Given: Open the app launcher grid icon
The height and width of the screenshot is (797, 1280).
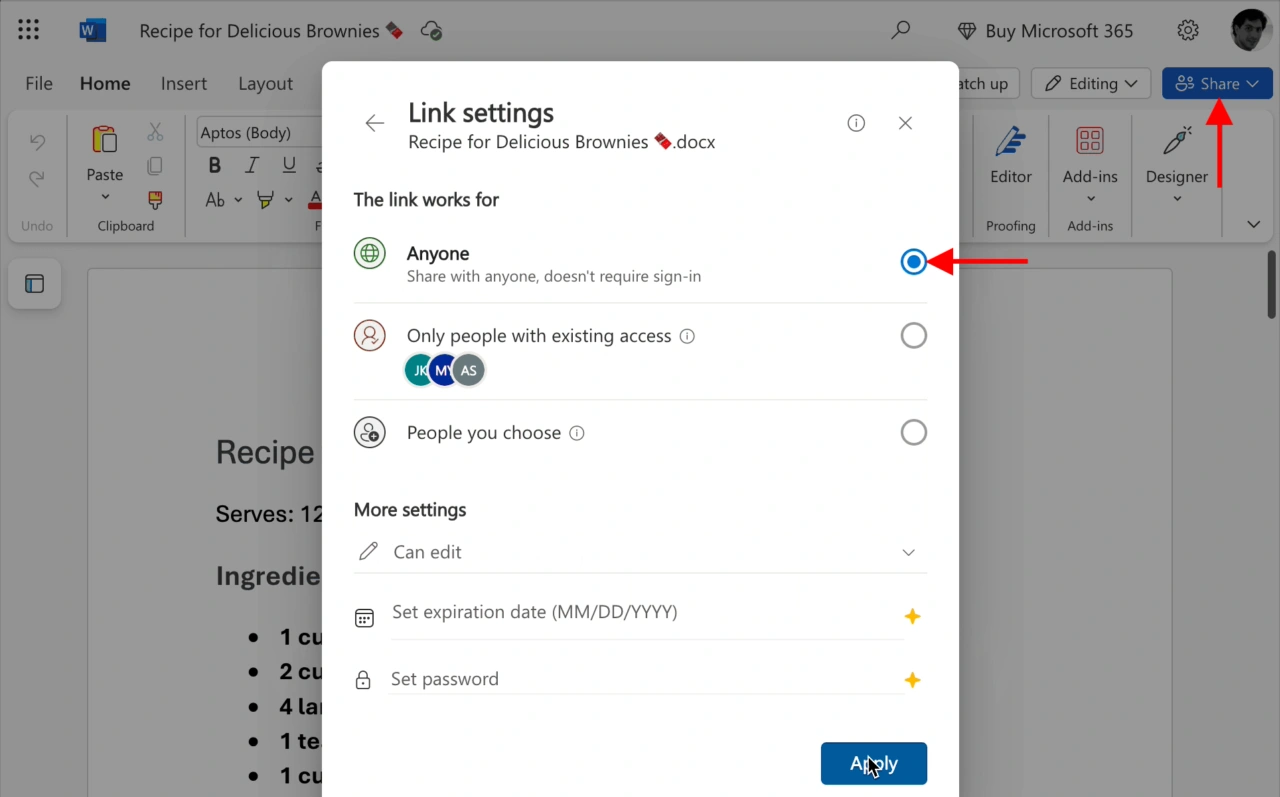Looking at the screenshot, I should [29, 30].
